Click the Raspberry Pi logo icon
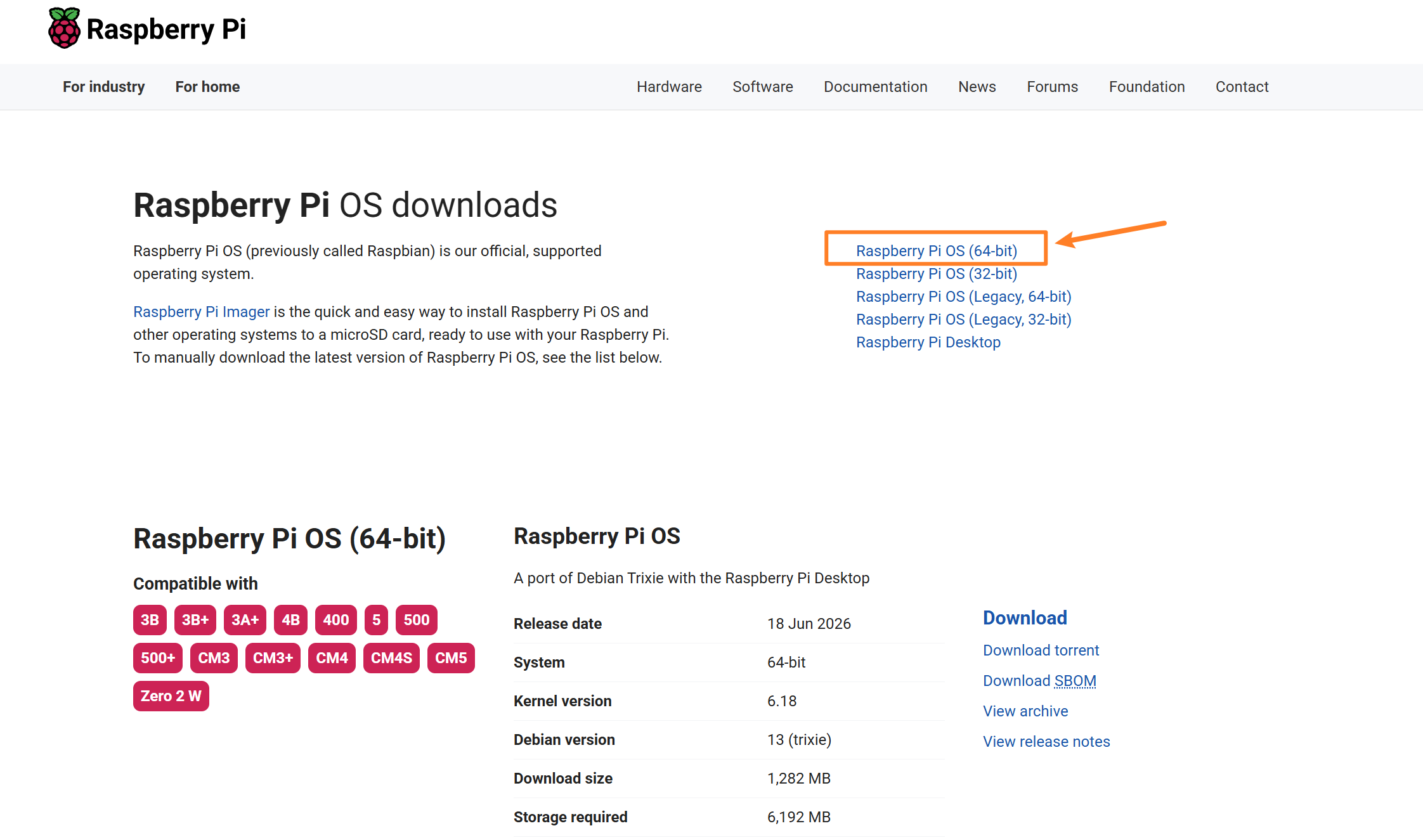Viewport: 1423px width, 840px height. (64, 29)
